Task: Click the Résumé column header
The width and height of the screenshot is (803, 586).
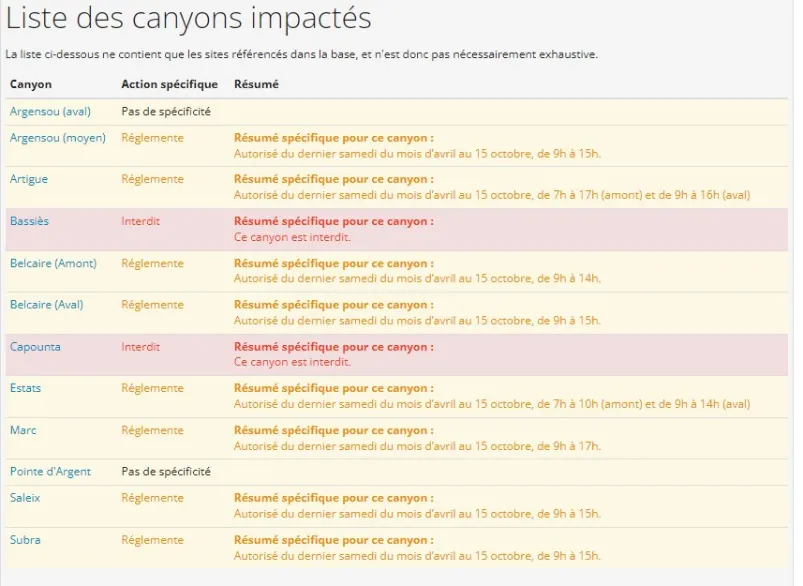Action: pyautogui.click(x=256, y=84)
